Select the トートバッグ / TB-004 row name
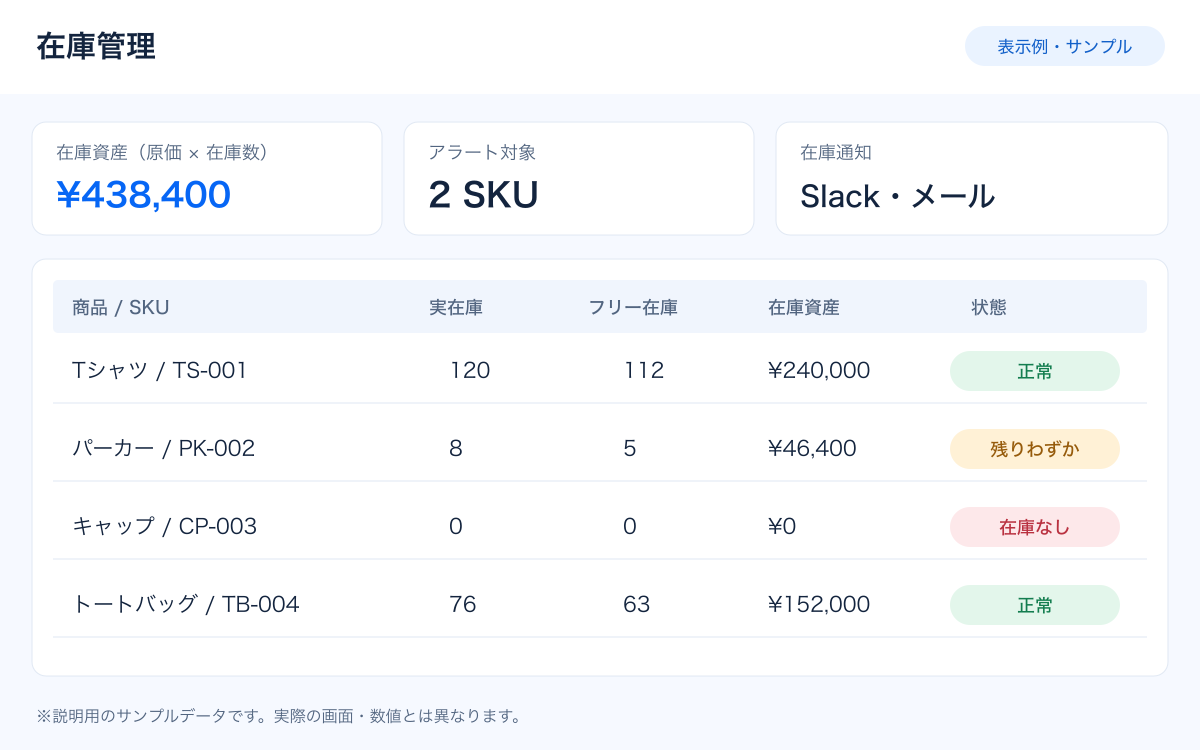Viewport: 1200px width, 750px height. [x=186, y=604]
